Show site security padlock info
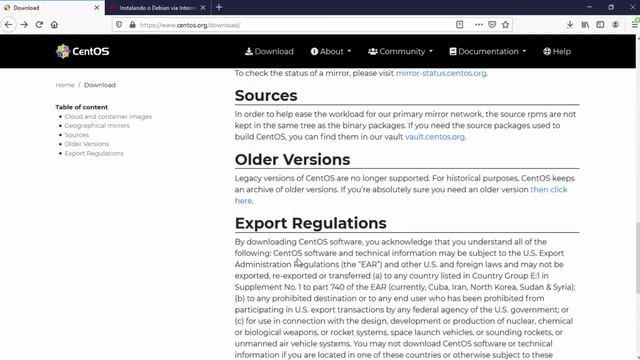Image resolution: width=640 pixels, height=360 pixels. tap(132, 25)
